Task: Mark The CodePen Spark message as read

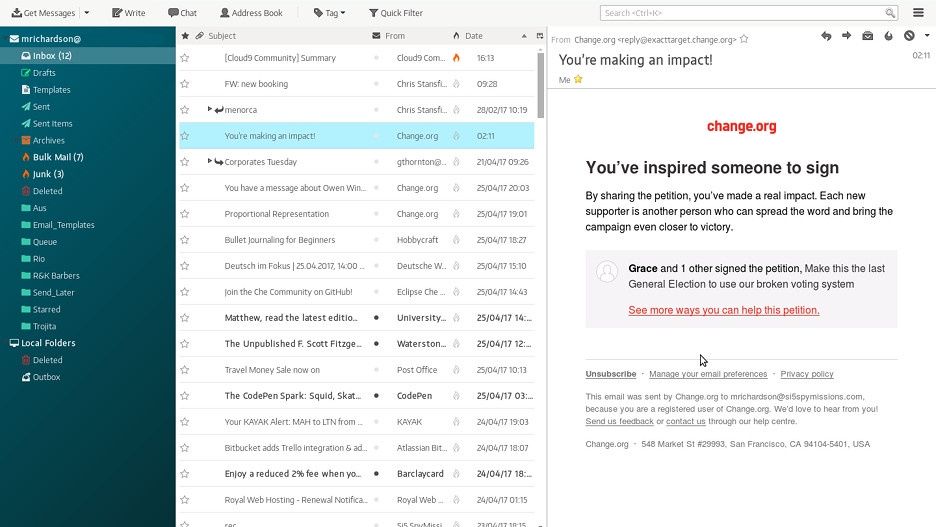Action: coord(376,396)
